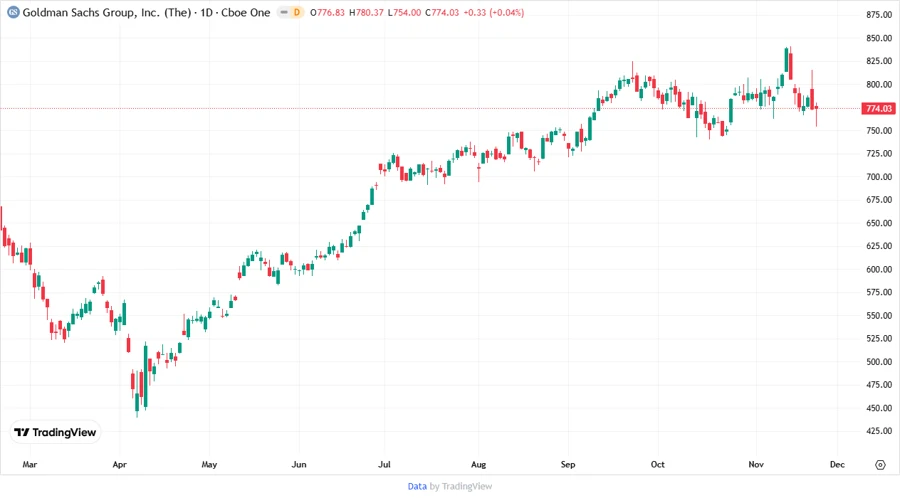Click the 675.00 price axis label
This screenshot has height=498, width=900.
879,200
